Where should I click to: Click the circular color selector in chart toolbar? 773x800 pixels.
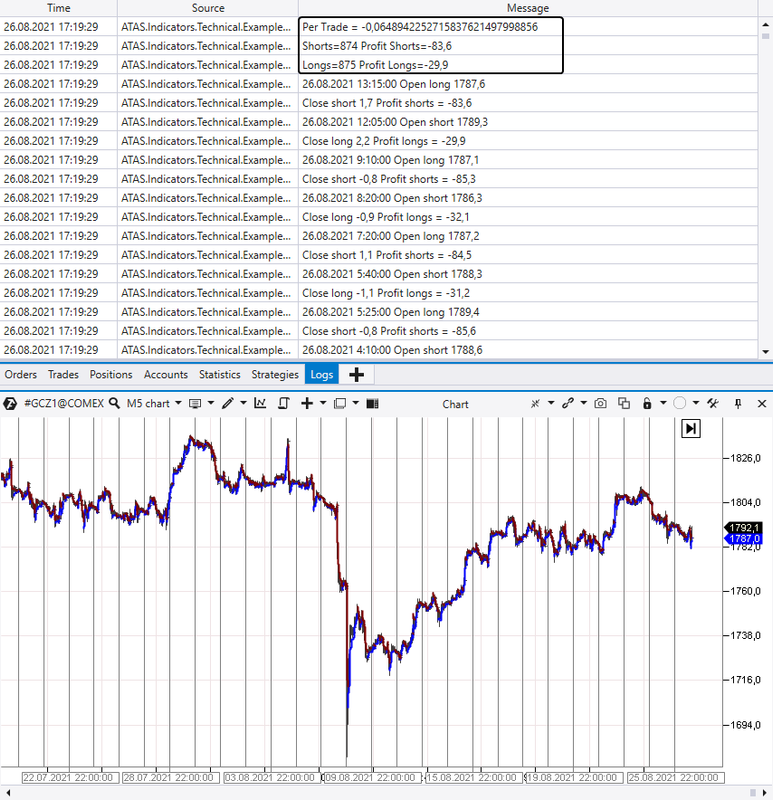click(680, 404)
